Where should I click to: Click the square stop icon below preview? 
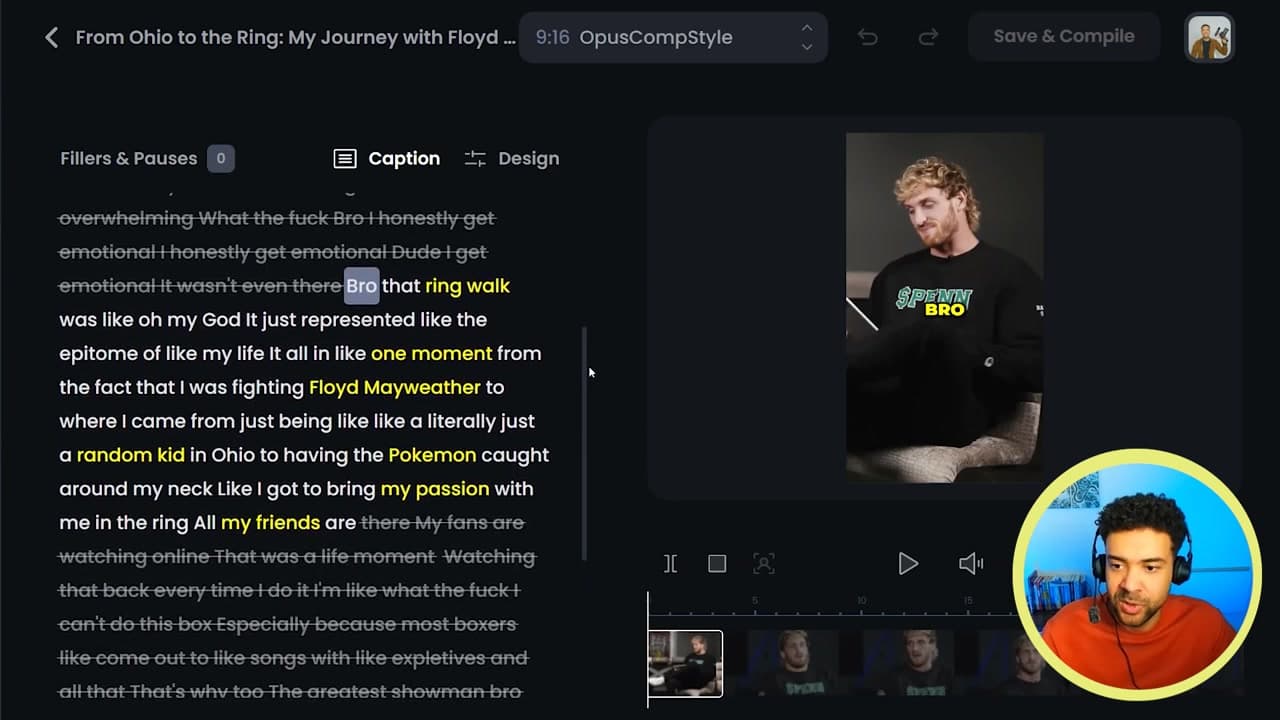(x=717, y=564)
